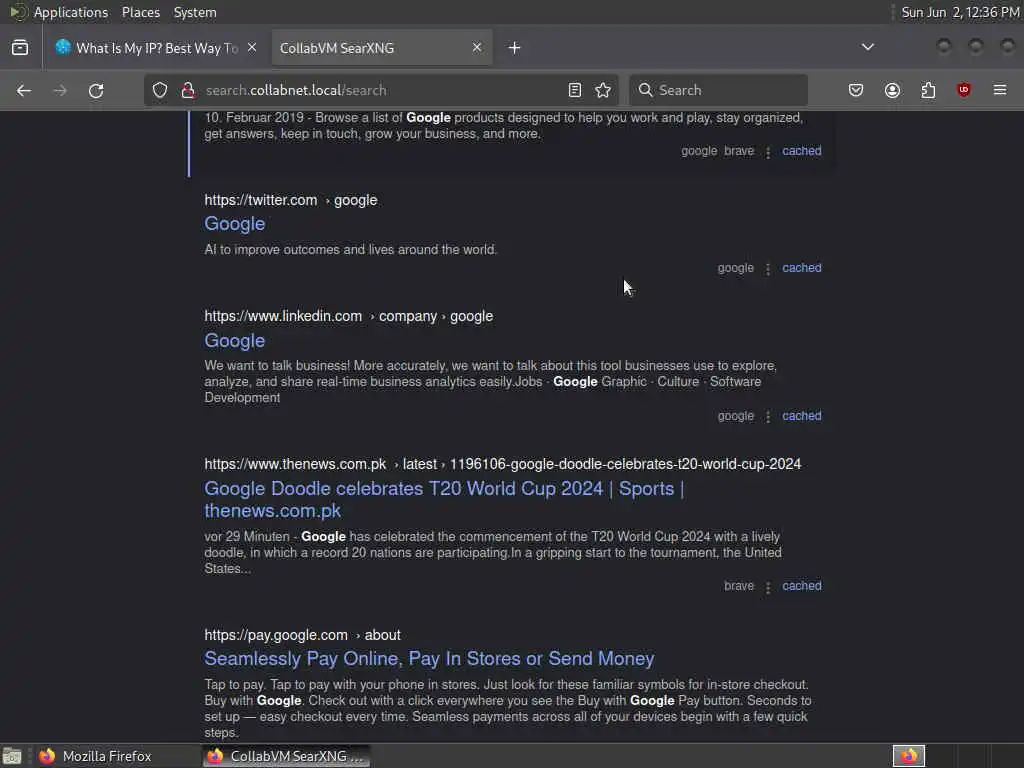
Task: Open the uBlock Origin extension icon
Action: pos(963,90)
